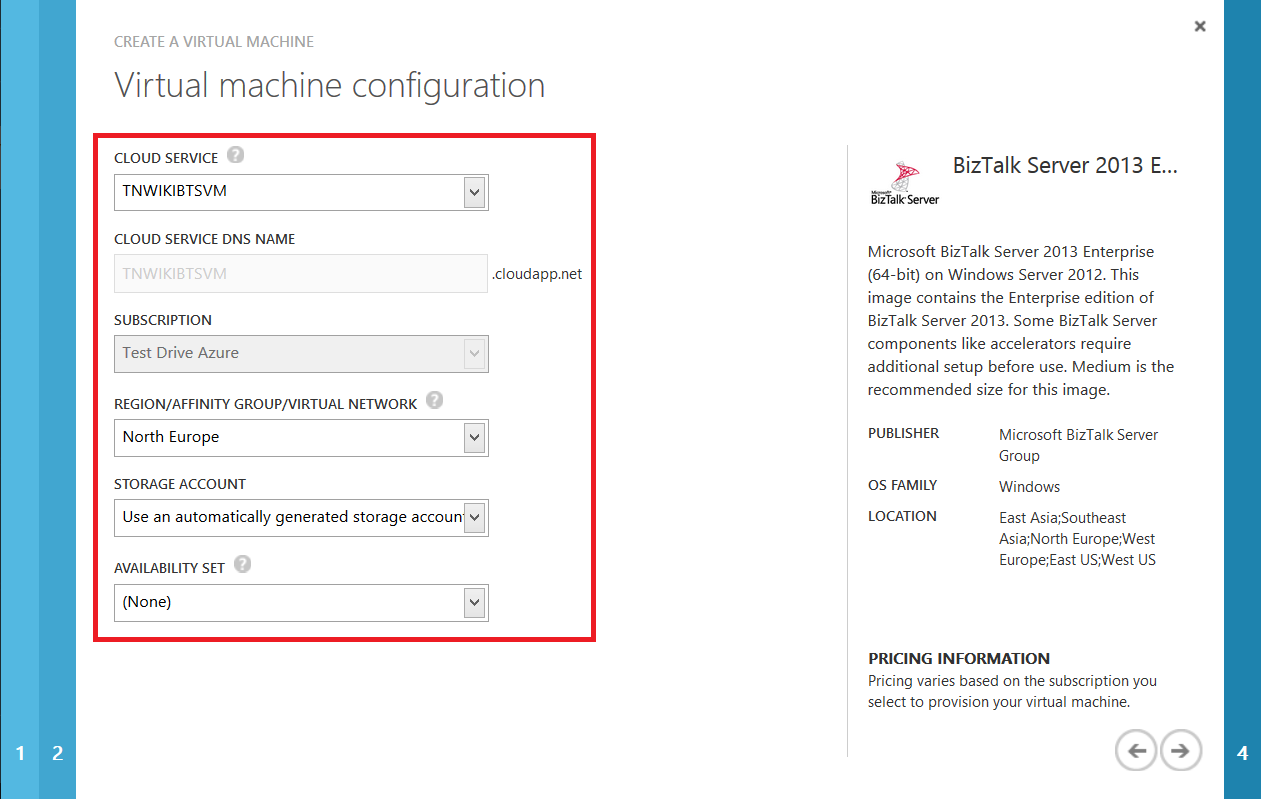The width and height of the screenshot is (1261, 799).
Task: Click the PUBLISHER label
Action: click(904, 433)
